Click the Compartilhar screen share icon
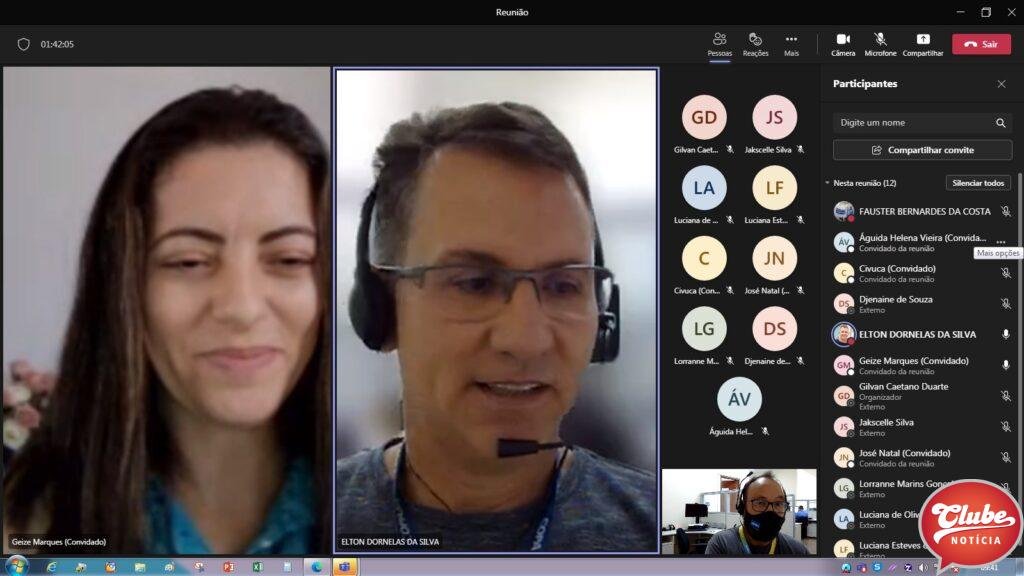 (922, 43)
